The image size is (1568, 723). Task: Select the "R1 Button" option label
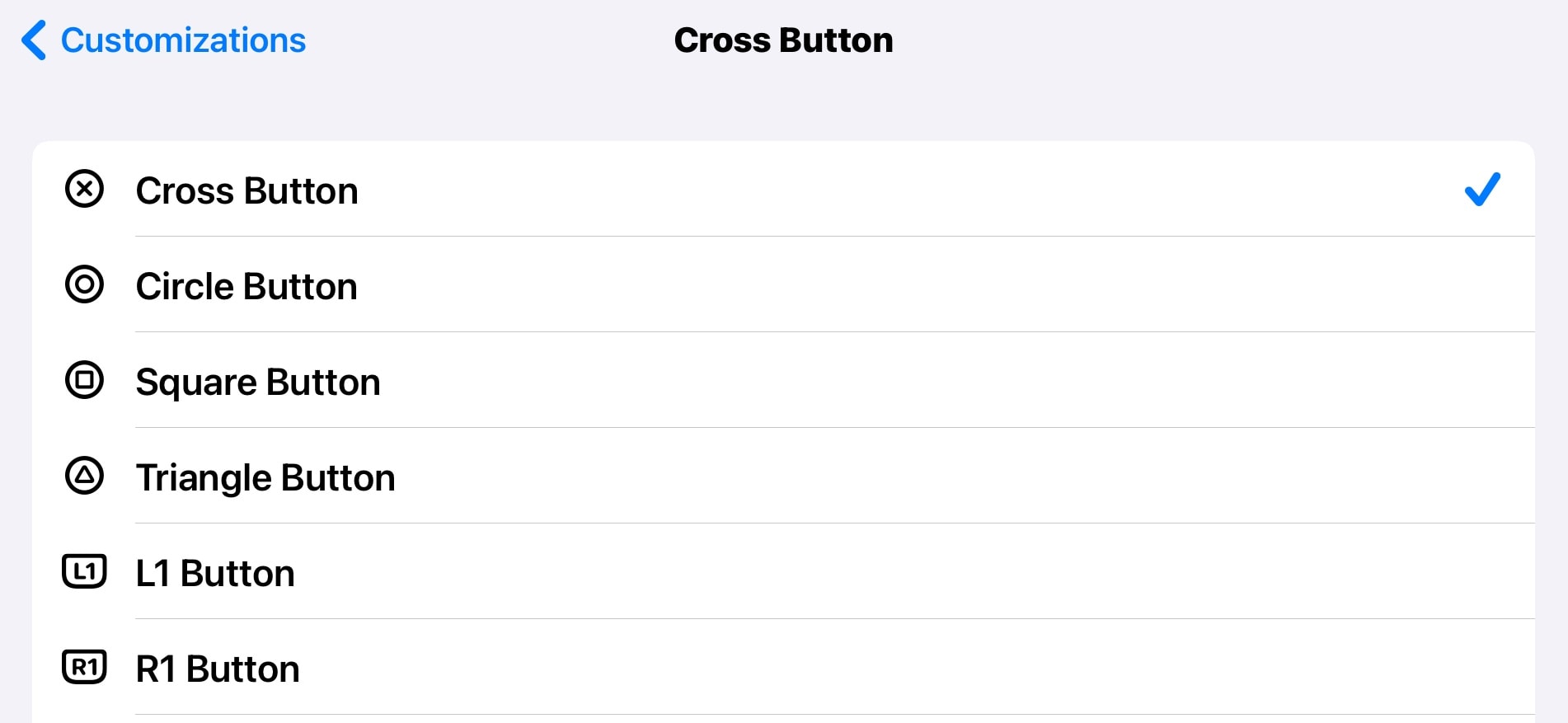tap(217, 669)
